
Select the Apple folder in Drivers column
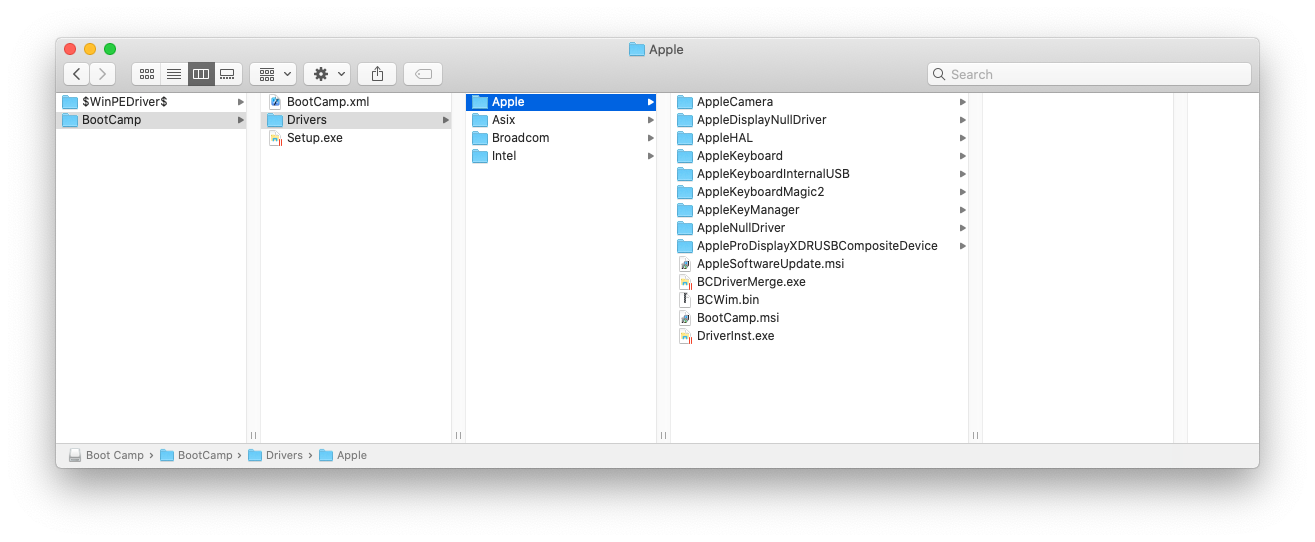[561, 102]
